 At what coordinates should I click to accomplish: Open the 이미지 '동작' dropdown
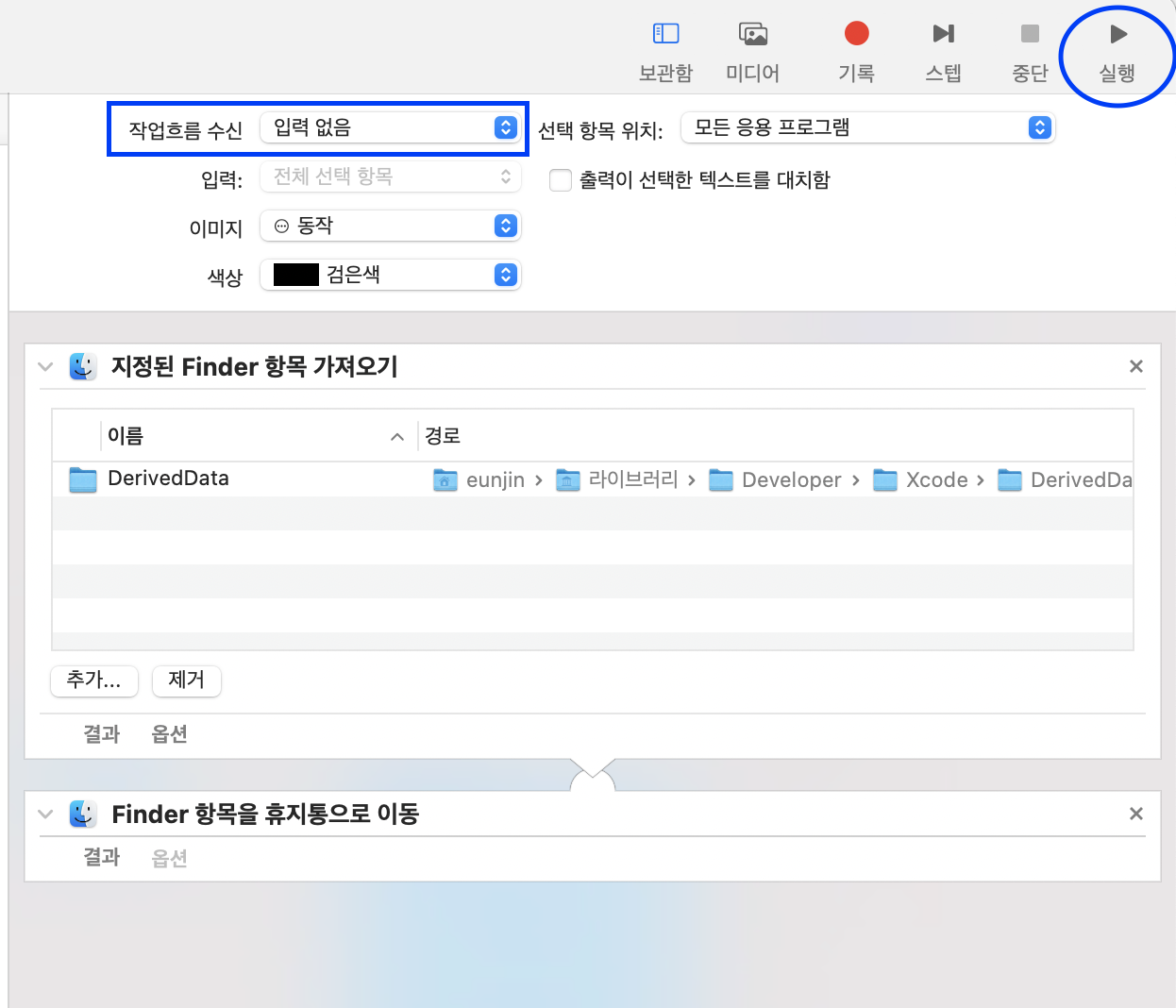(390, 226)
